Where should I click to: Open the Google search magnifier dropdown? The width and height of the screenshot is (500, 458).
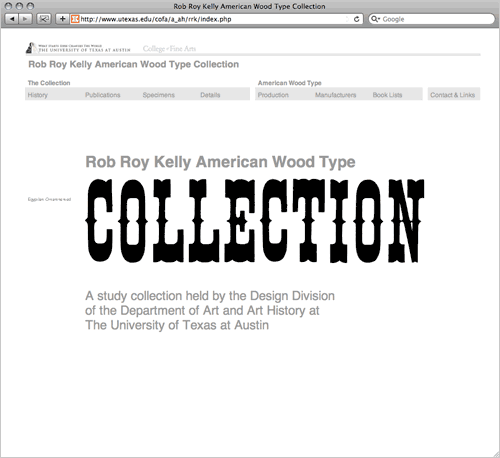375,19
